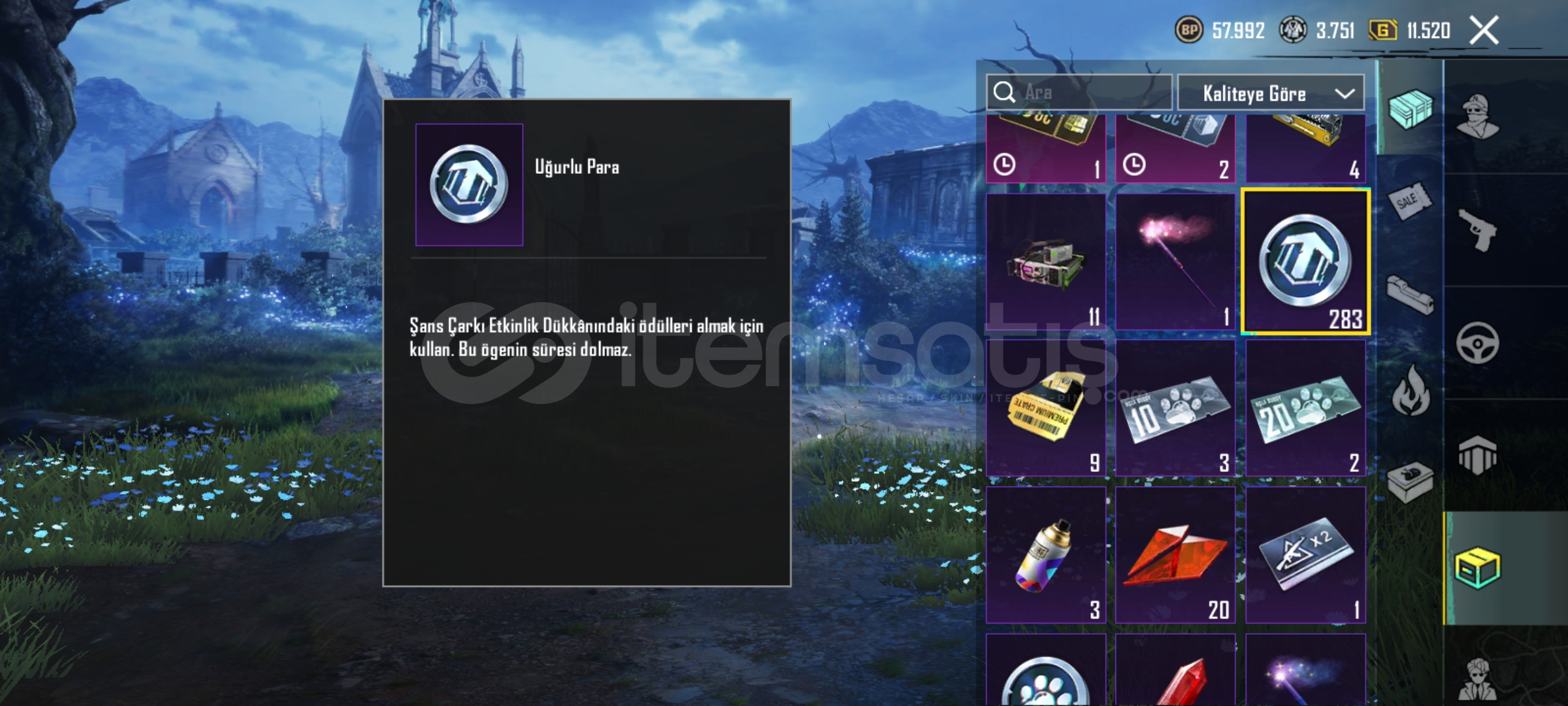Select the 10 paw buddy voucher
The image size is (1568, 706).
[x=1175, y=407]
